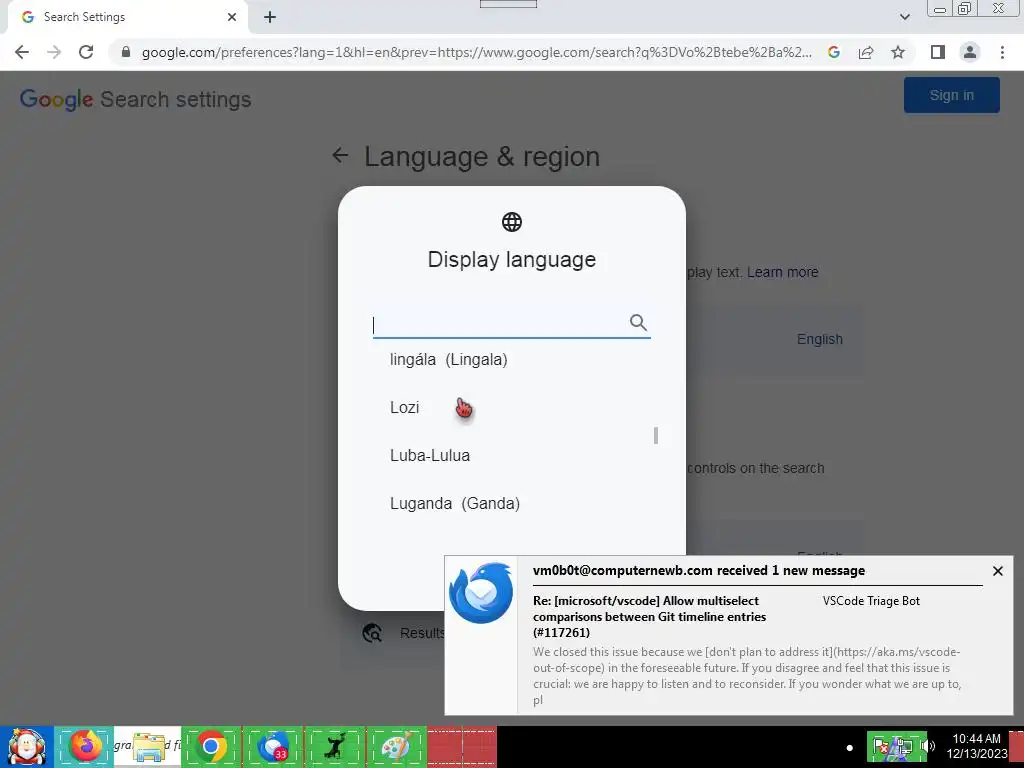This screenshot has height=768, width=1024.
Task: Click the address bar URL
Action: (477, 52)
